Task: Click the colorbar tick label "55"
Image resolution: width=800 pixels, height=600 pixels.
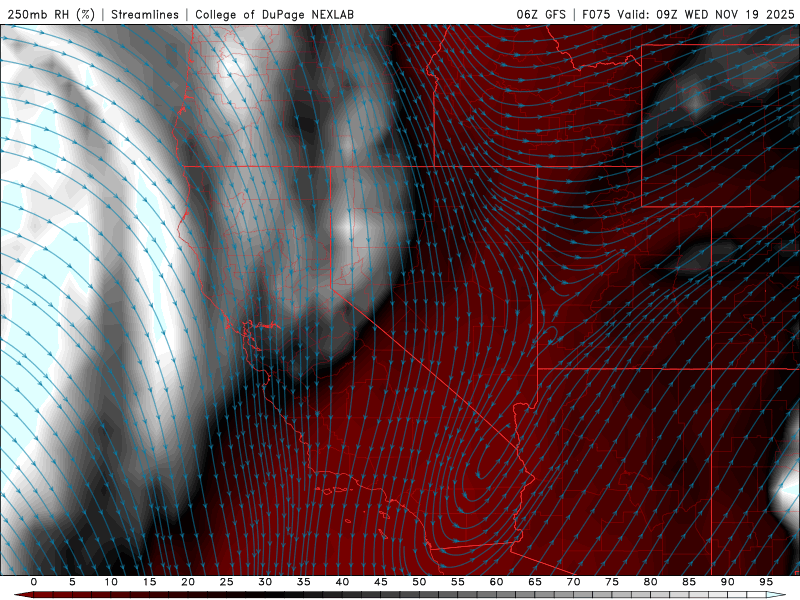Action: coord(458,582)
